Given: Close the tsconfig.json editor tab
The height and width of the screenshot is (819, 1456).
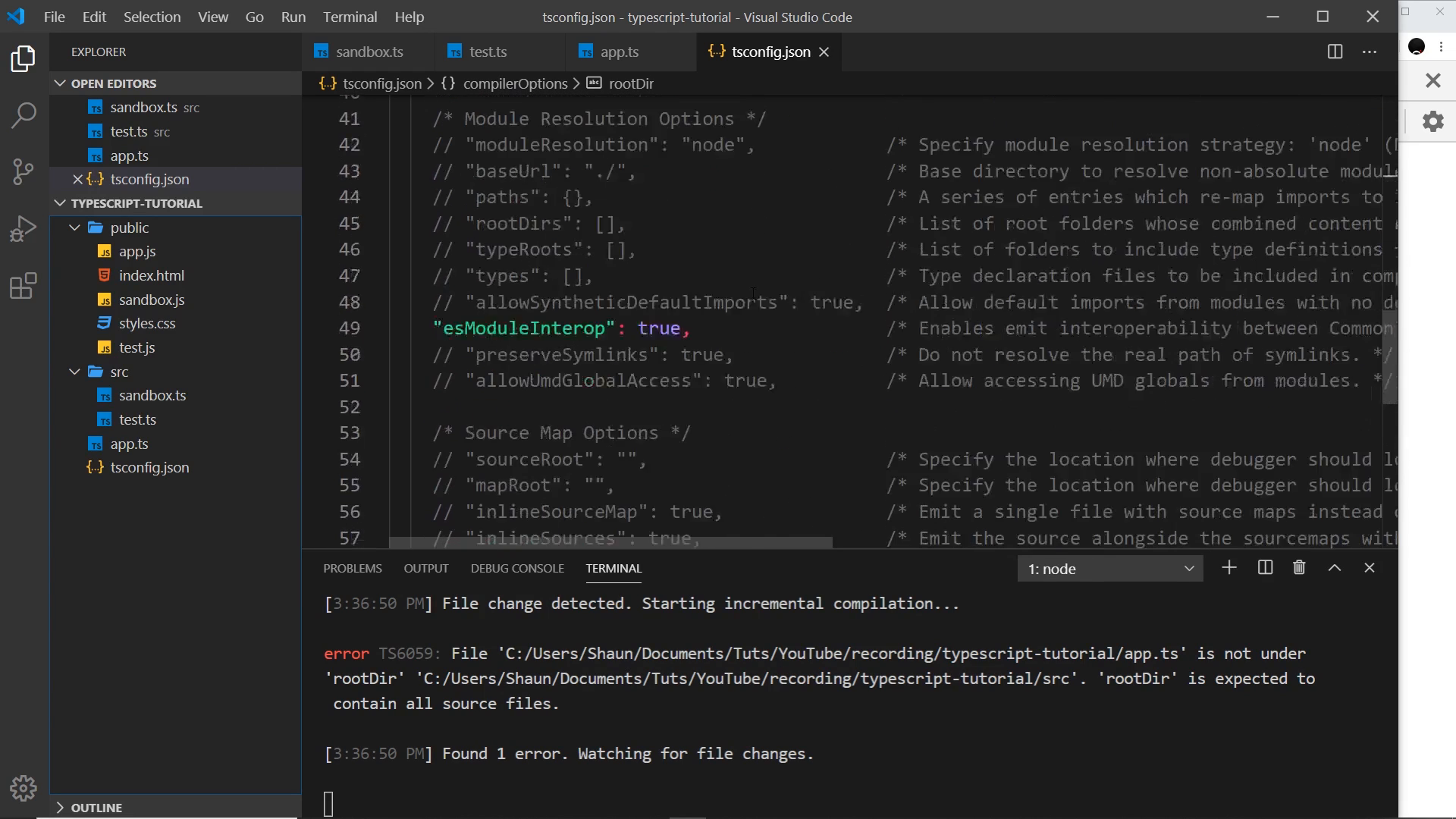Looking at the screenshot, I should [x=824, y=52].
